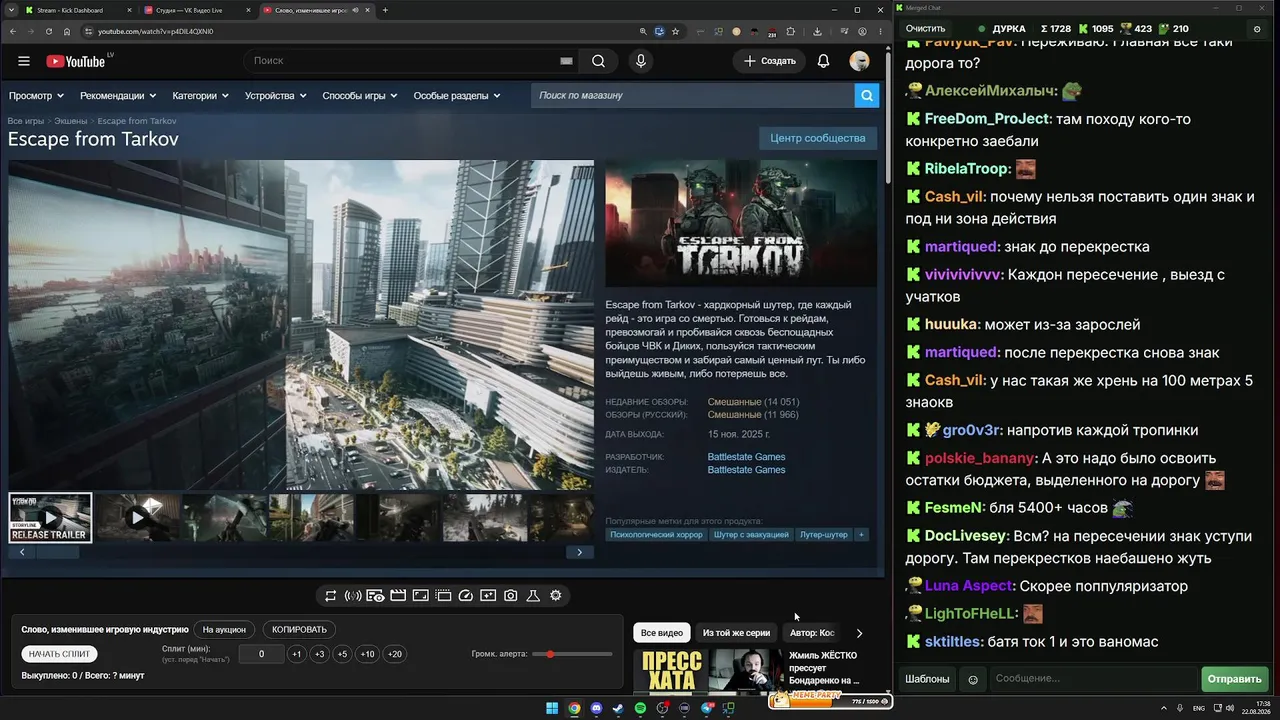The width and height of the screenshot is (1280, 720).
Task: Open the Центр сообщества button
Action: [818, 138]
